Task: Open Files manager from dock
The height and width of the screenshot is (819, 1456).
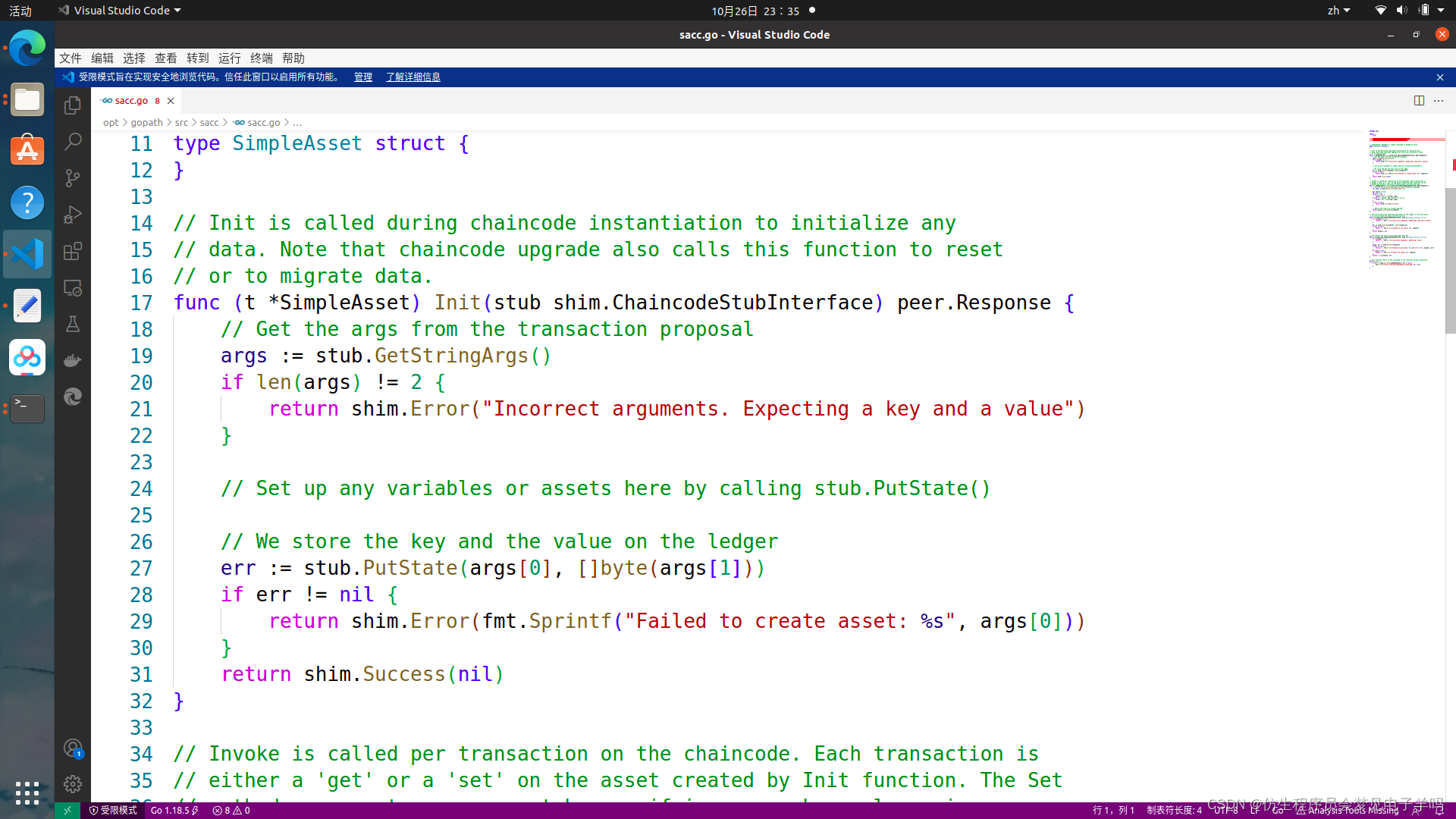Action: pyautogui.click(x=27, y=100)
